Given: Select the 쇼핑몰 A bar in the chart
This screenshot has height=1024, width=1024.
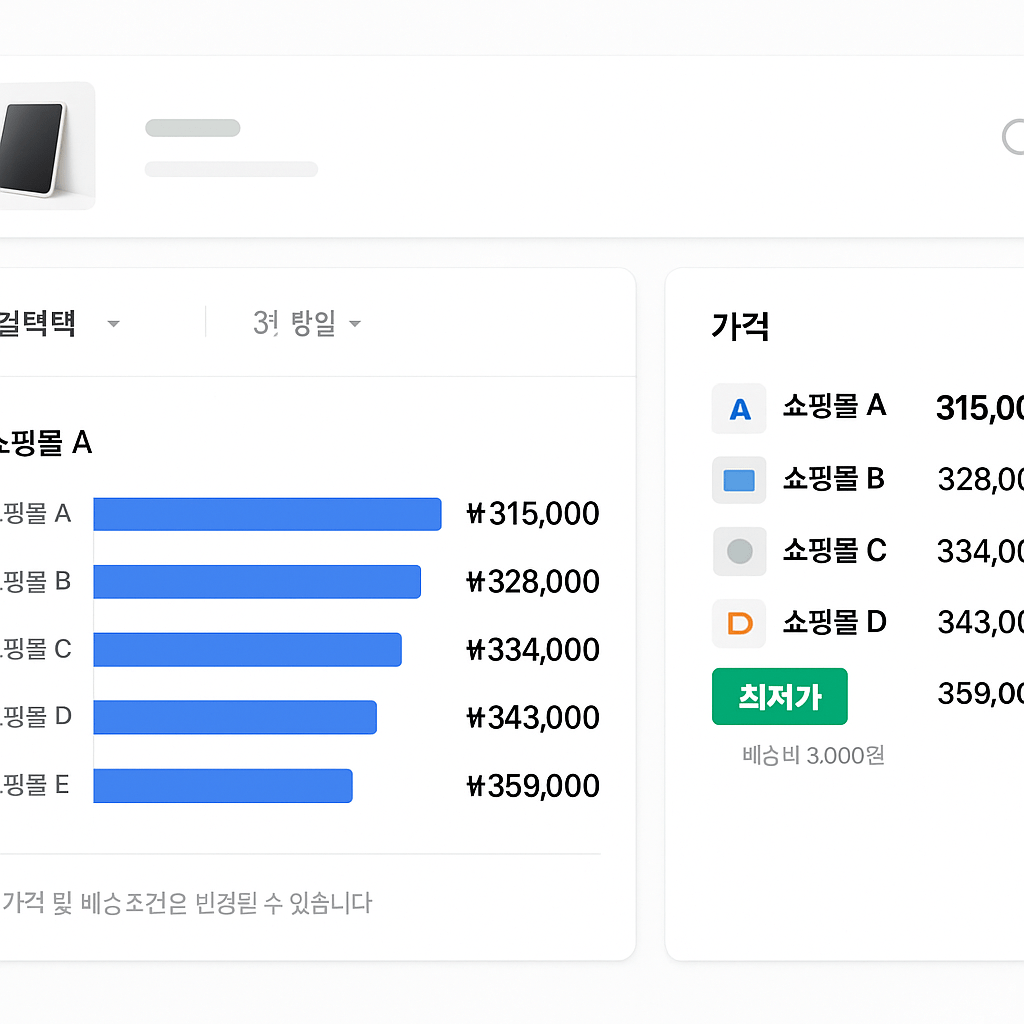Looking at the screenshot, I should [x=266, y=513].
